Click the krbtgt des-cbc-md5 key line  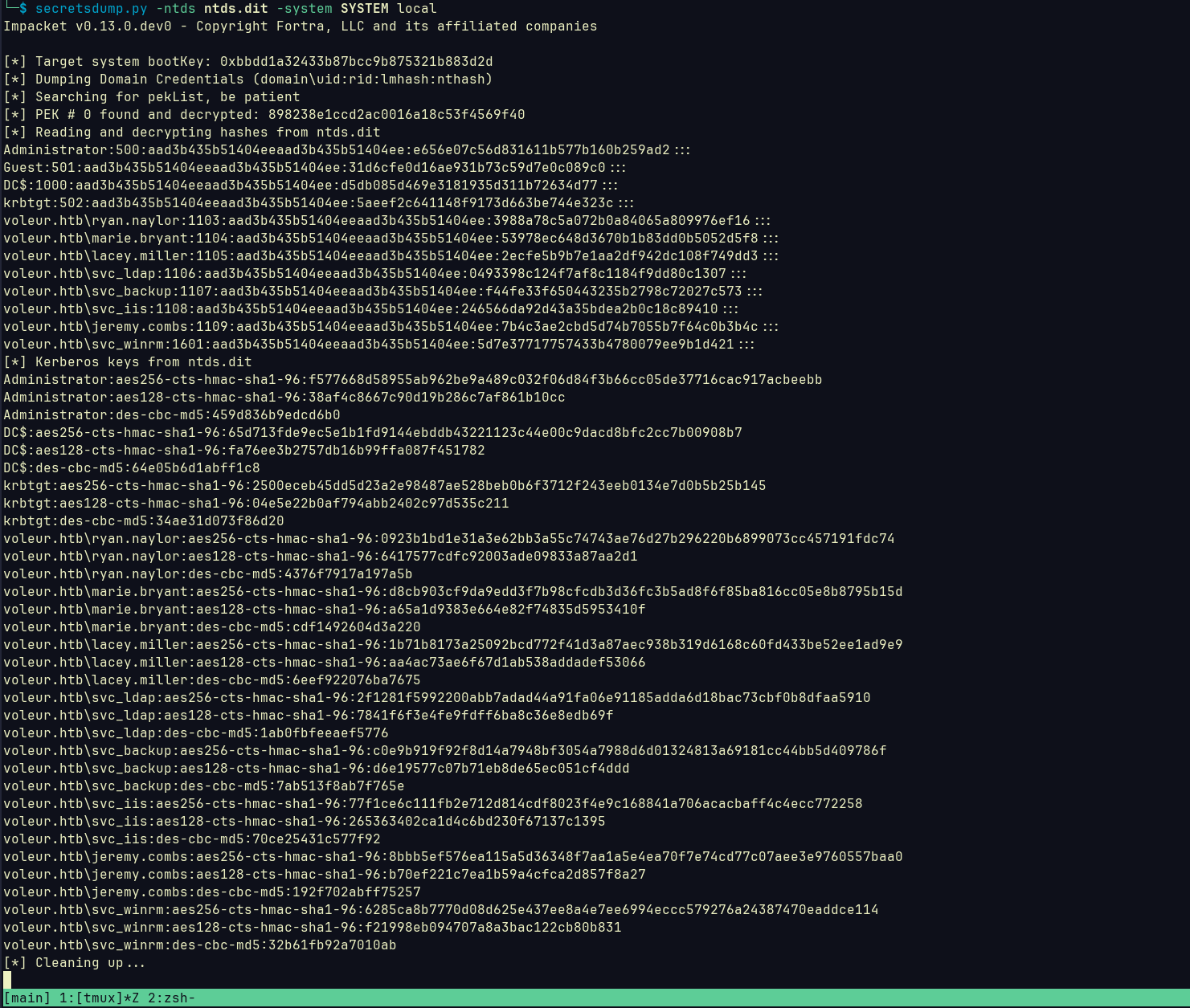tap(144, 521)
